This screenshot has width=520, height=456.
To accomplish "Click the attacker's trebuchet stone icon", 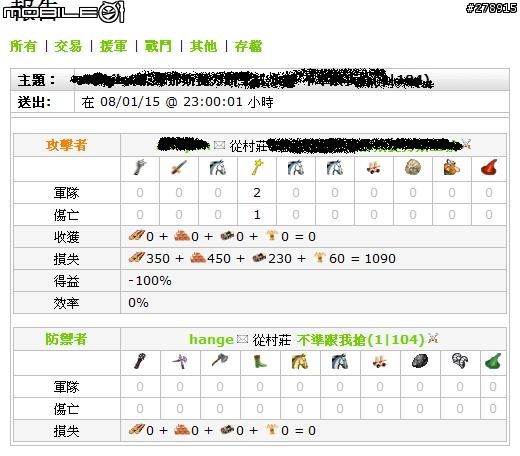I will pyautogui.click(x=413, y=168).
